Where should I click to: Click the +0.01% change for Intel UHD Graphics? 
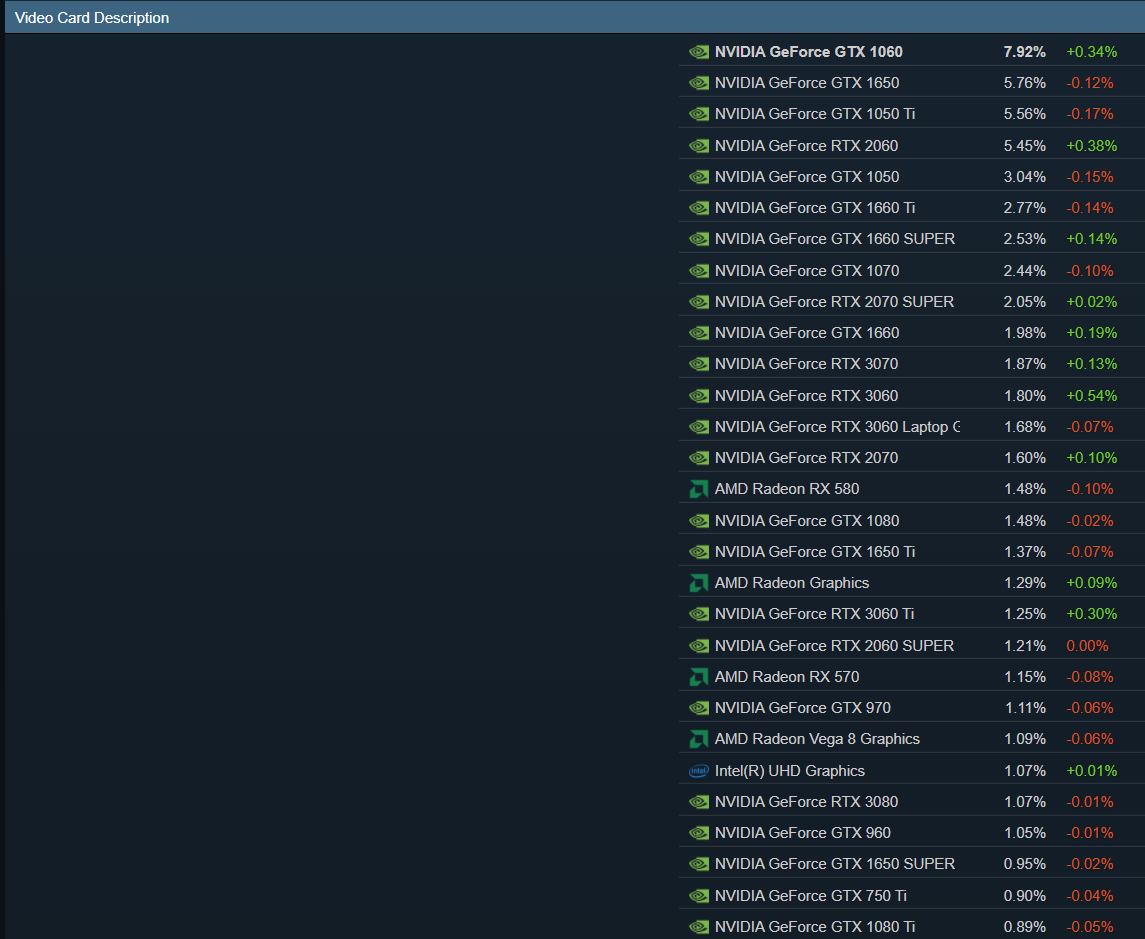(1092, 771)
